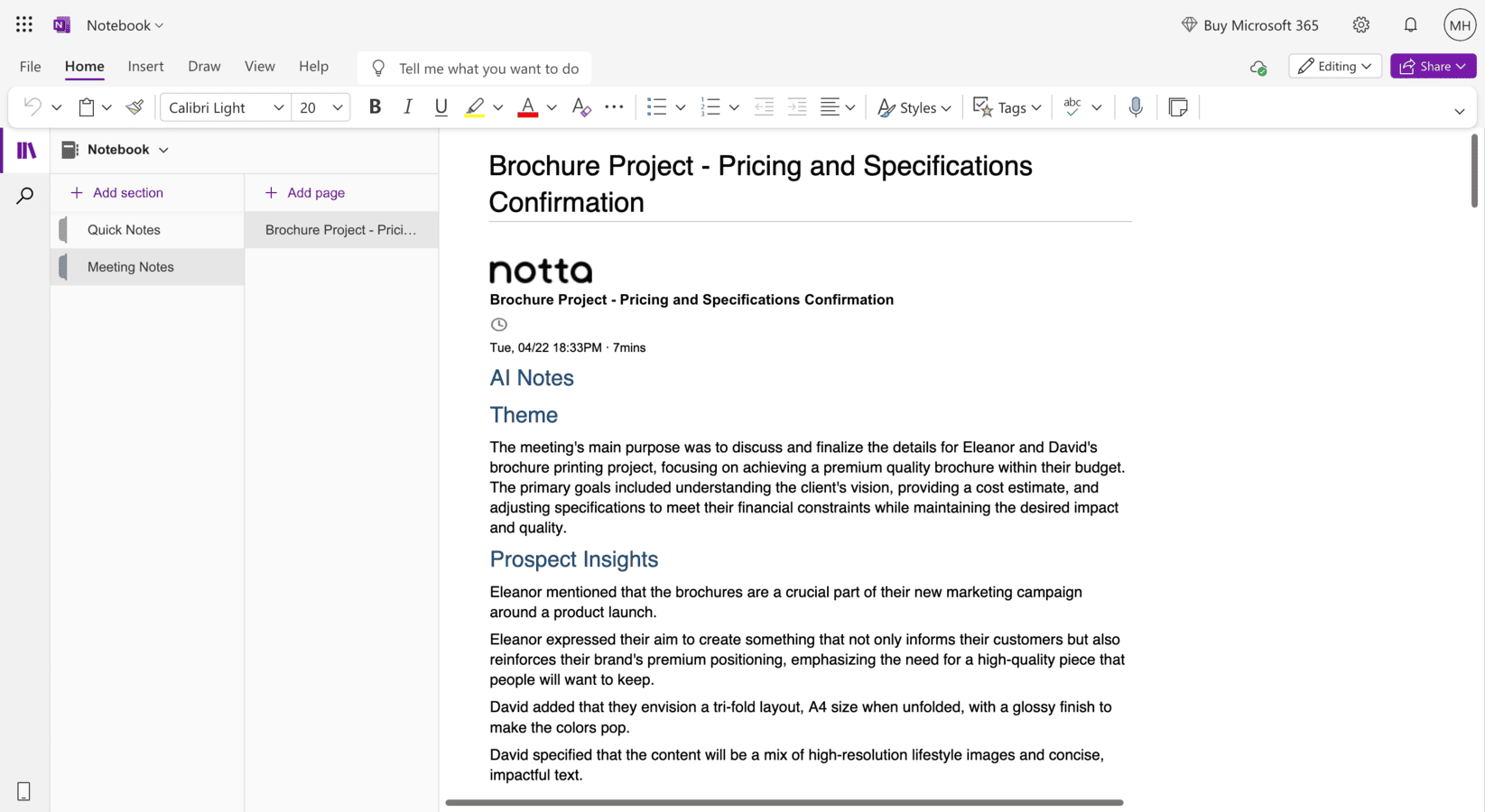Image resolution: width=1485 pixels, height=812 pixels.
Task: Open more font options ellipsis
Action: tap(614, 107)
